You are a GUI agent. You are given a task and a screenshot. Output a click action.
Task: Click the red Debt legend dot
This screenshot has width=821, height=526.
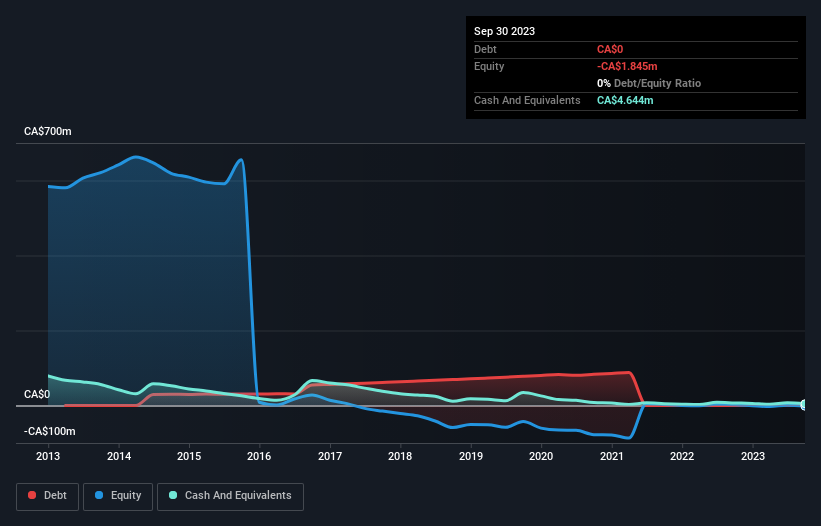(32, 495)
